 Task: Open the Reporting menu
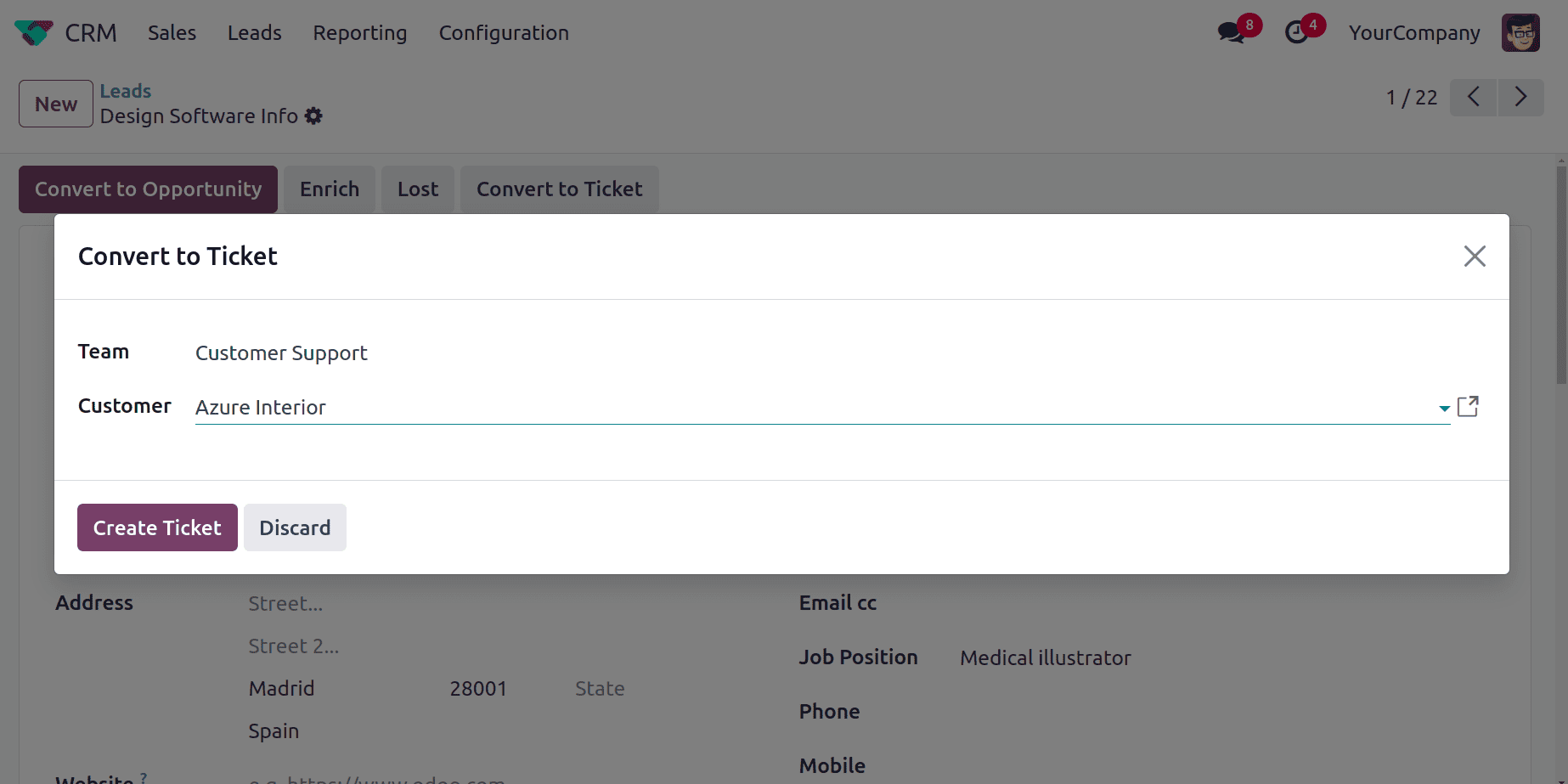pyautogui.click(x=359, y=32)
